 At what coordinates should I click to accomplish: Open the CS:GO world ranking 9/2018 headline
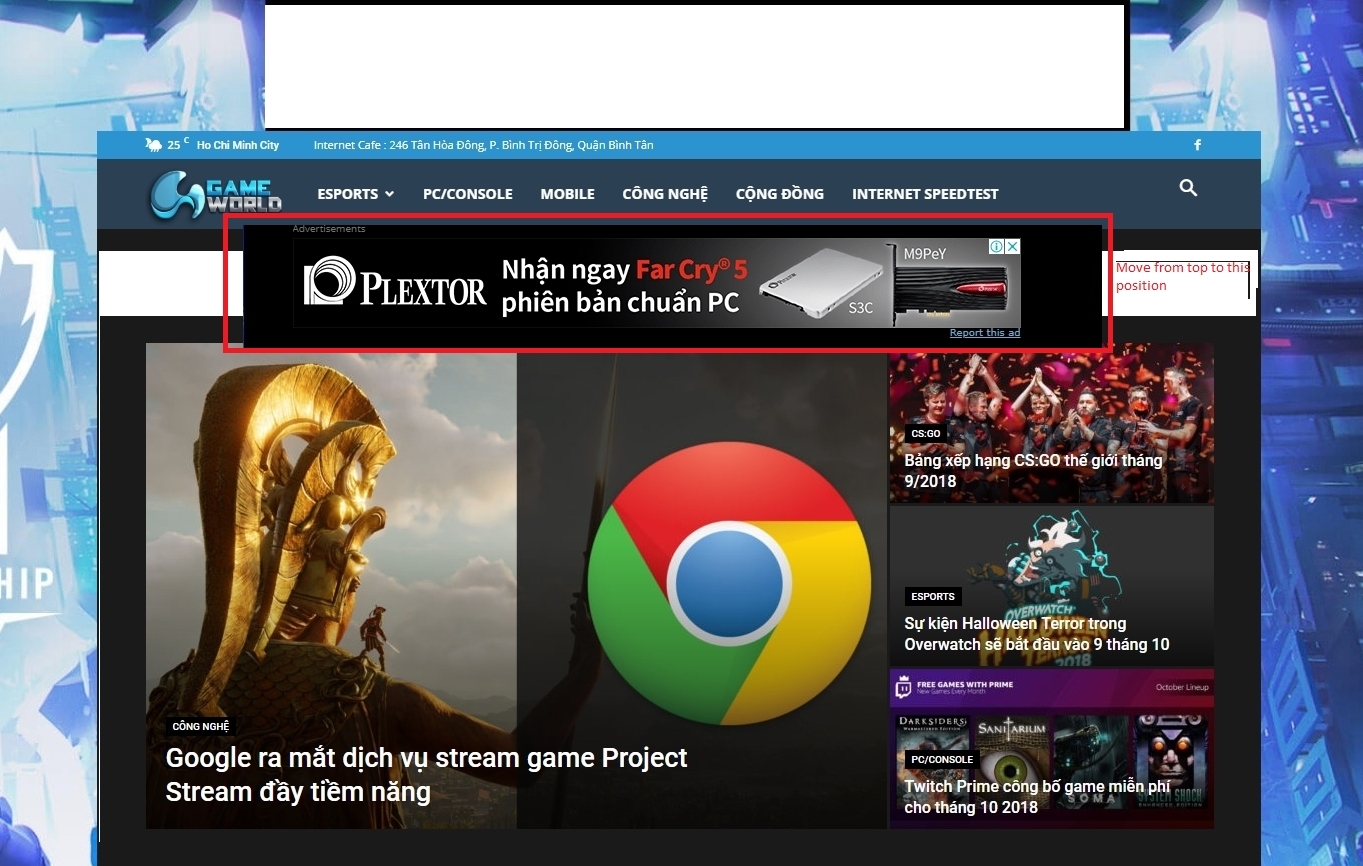[1033, 471]
